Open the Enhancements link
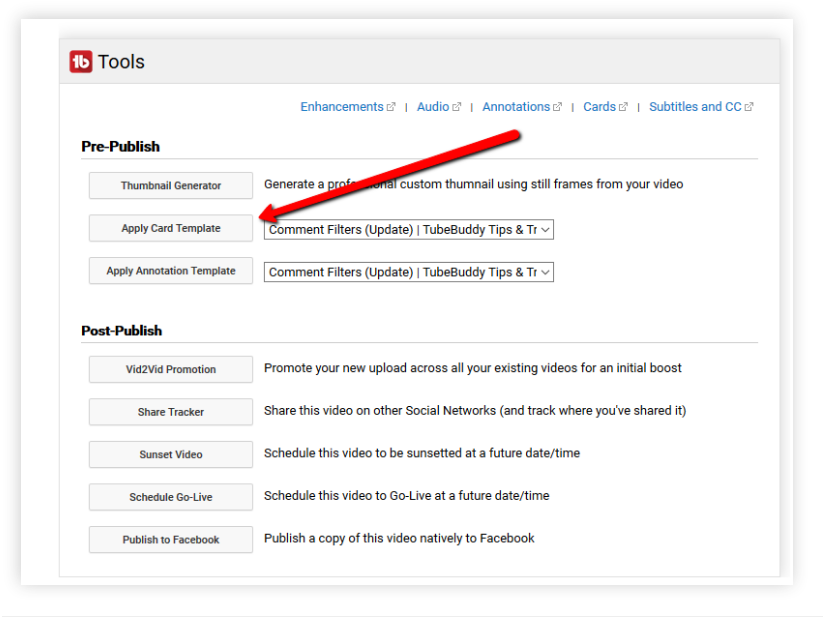Viewport: 823px width, 619px height. 341,106
